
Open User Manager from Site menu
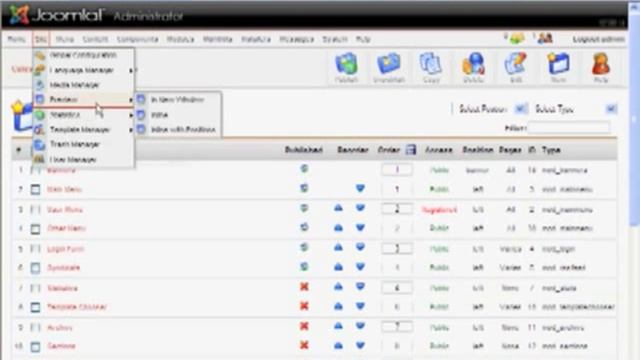(x=84, y=160)
